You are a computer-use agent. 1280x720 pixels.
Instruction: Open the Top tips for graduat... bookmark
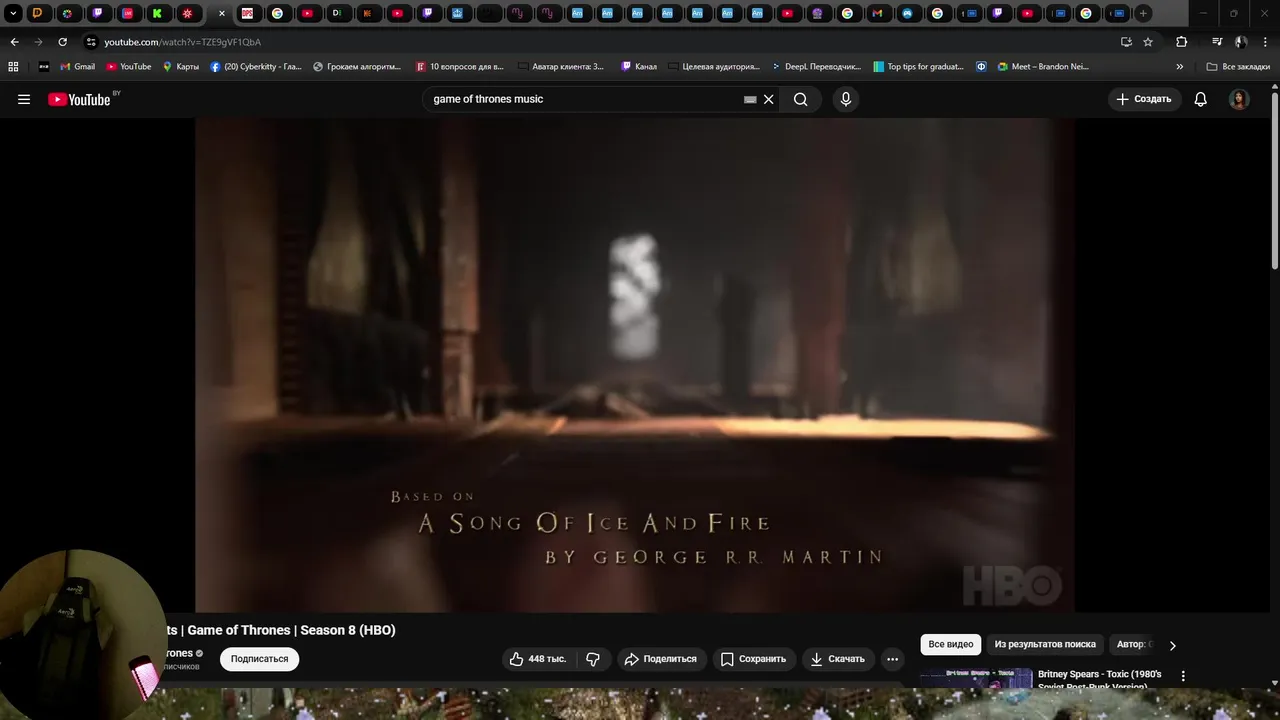[x=919, y=67]
